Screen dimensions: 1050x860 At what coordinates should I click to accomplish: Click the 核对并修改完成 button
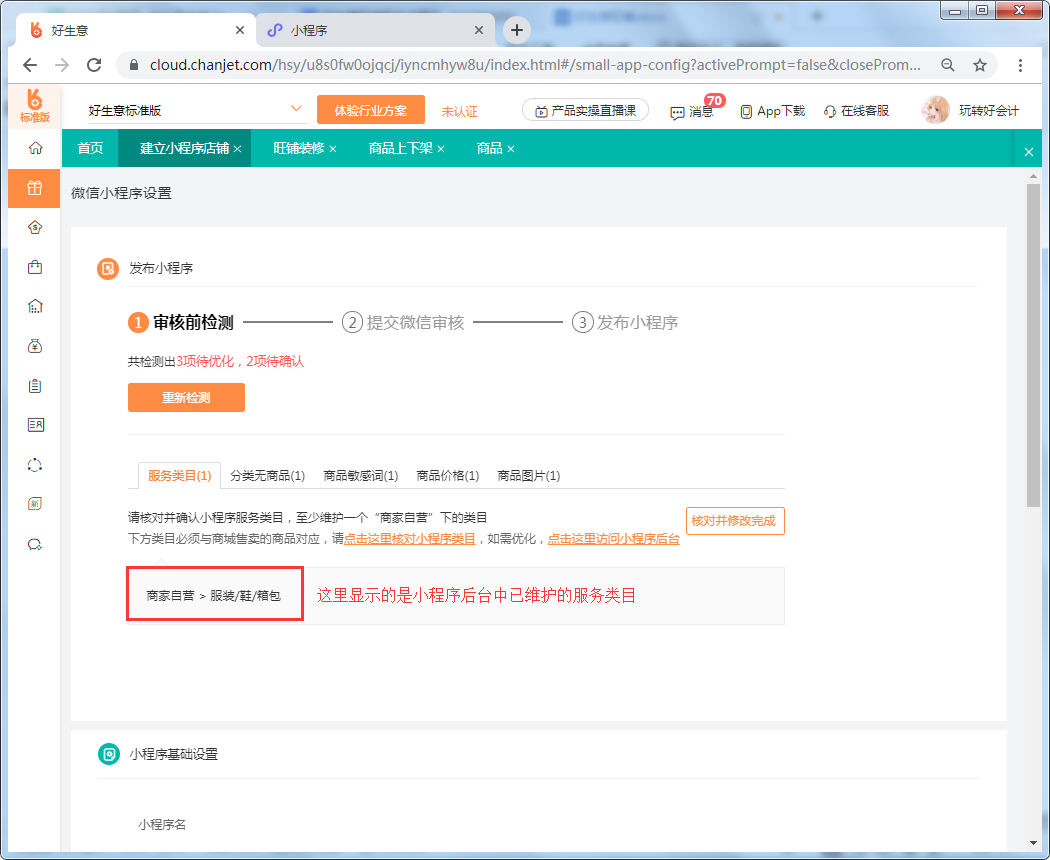click(735, 521)
